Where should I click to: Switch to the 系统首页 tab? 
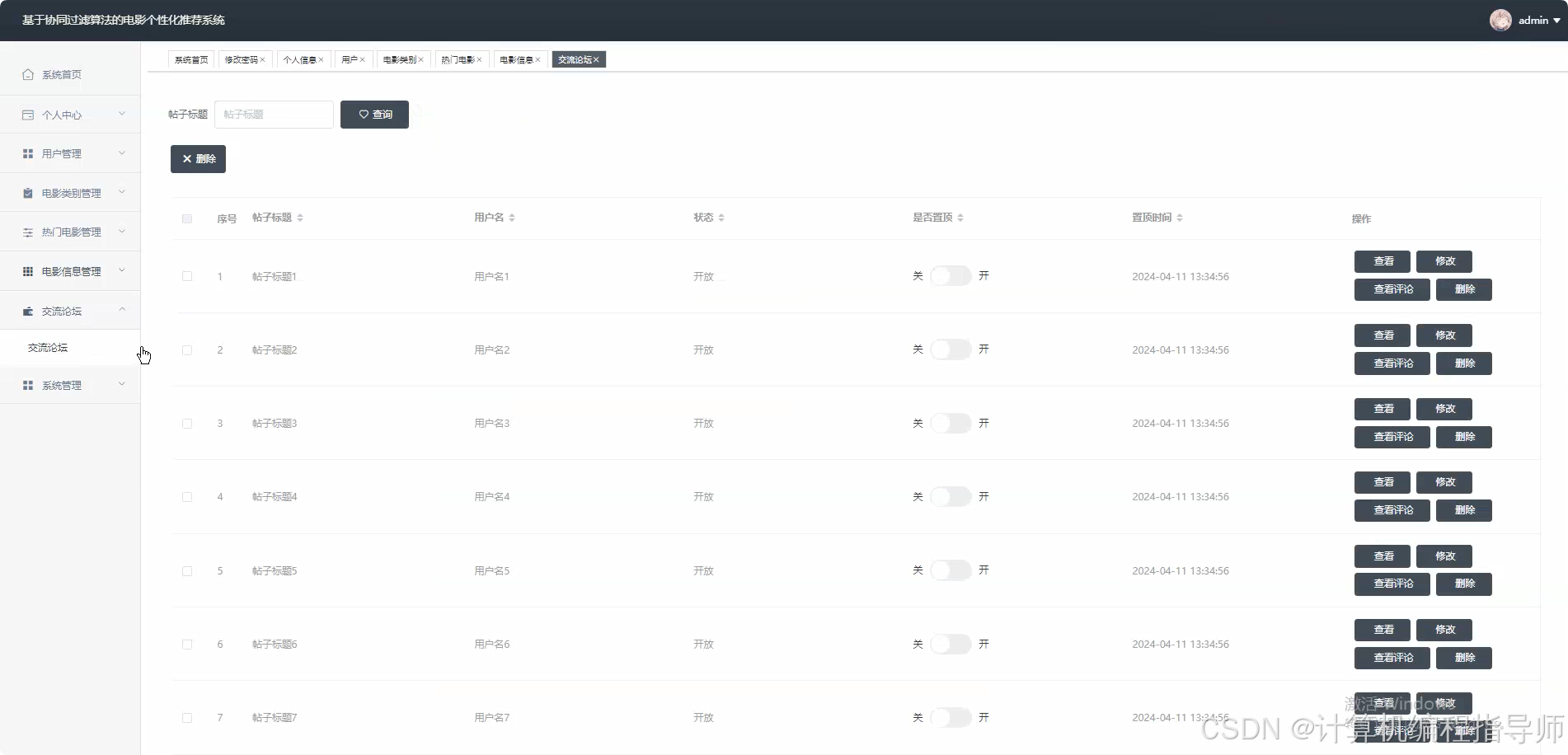(x=191, y=59)
